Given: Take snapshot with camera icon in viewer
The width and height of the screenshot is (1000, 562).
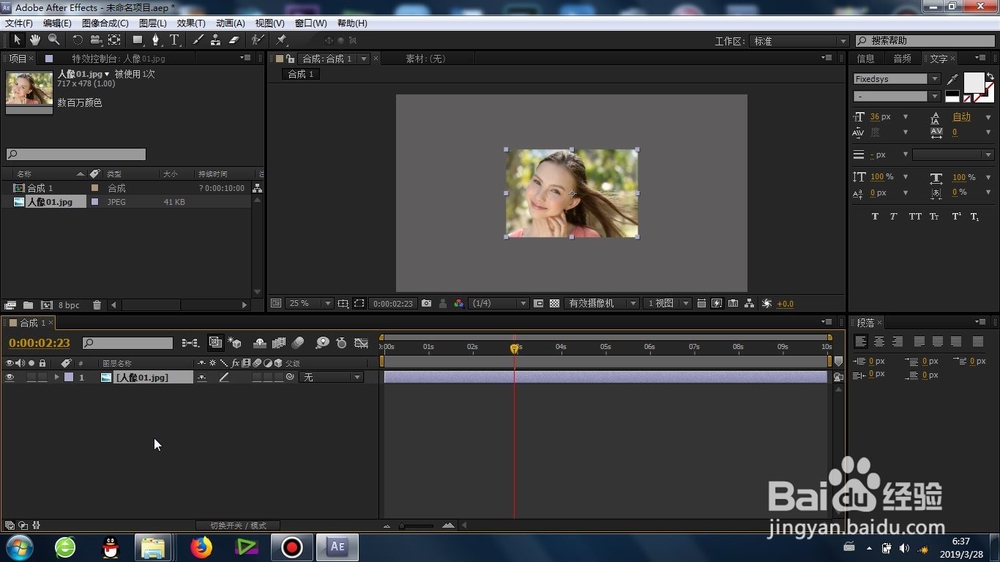Looking at the screenshot, I should coord(426,304).
